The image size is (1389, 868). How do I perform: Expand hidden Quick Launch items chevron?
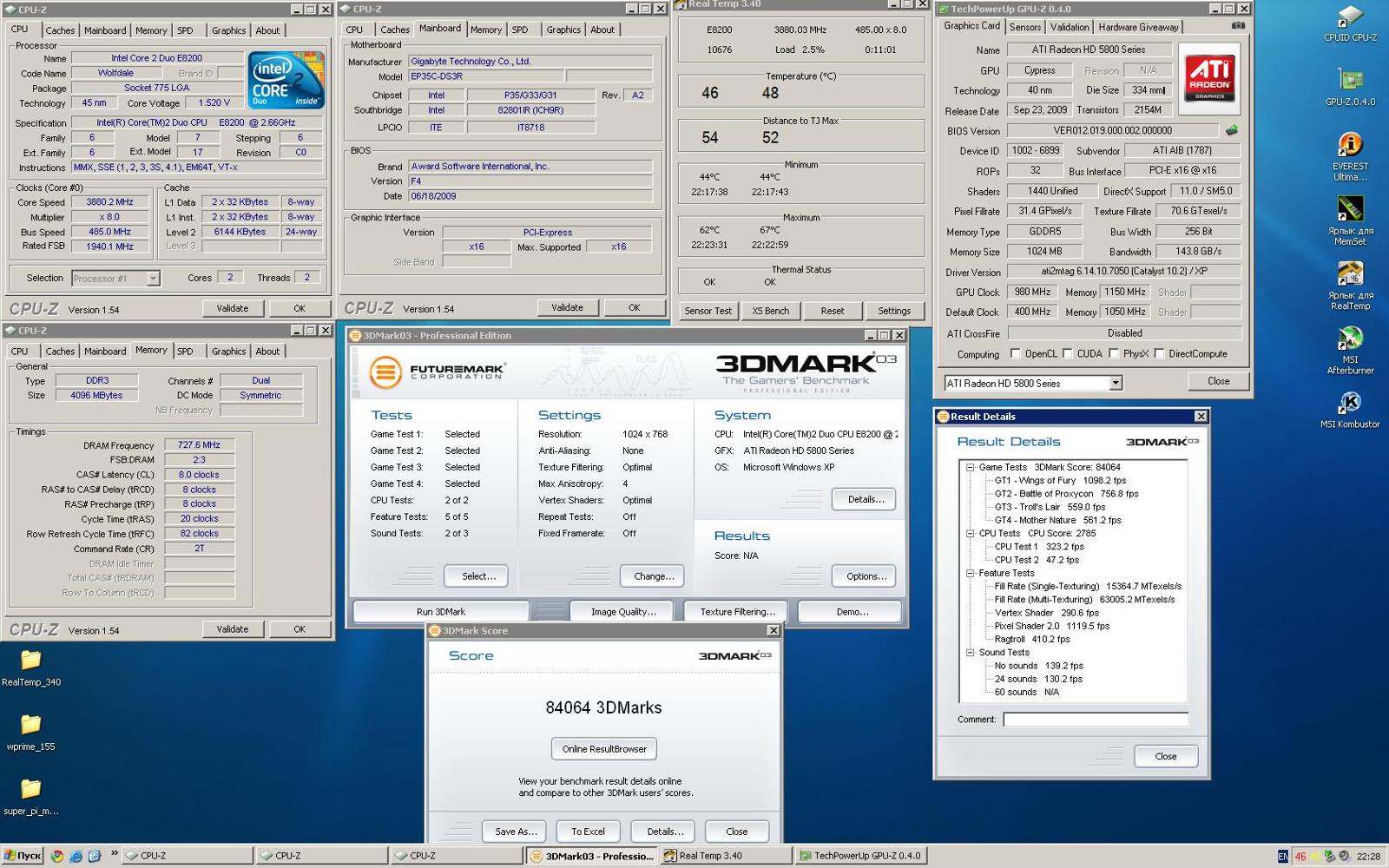[114, 854]
